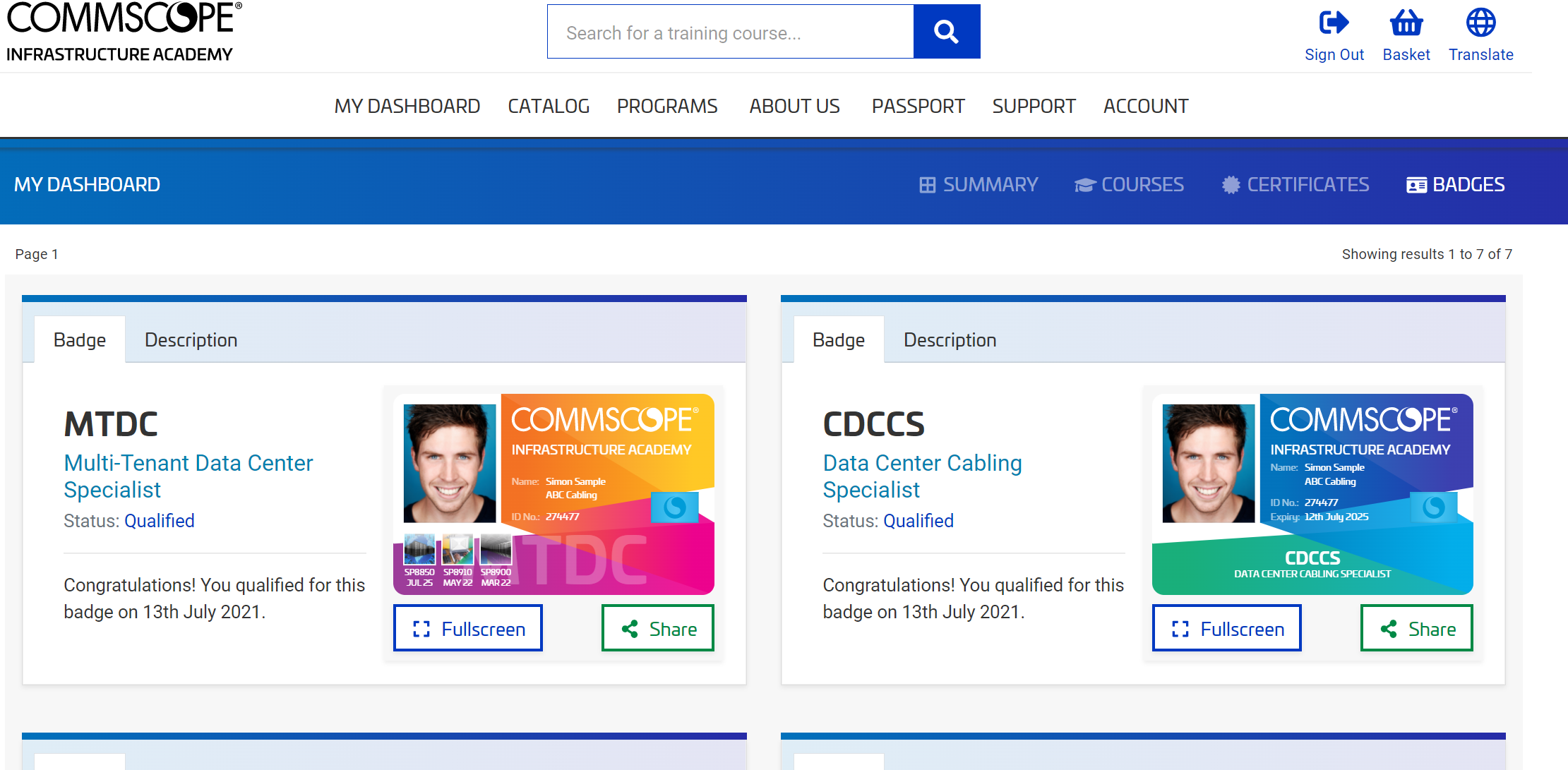Click the Sign Out arrow icon
The image size is (1568, 770).
(x=1334, y=23)
